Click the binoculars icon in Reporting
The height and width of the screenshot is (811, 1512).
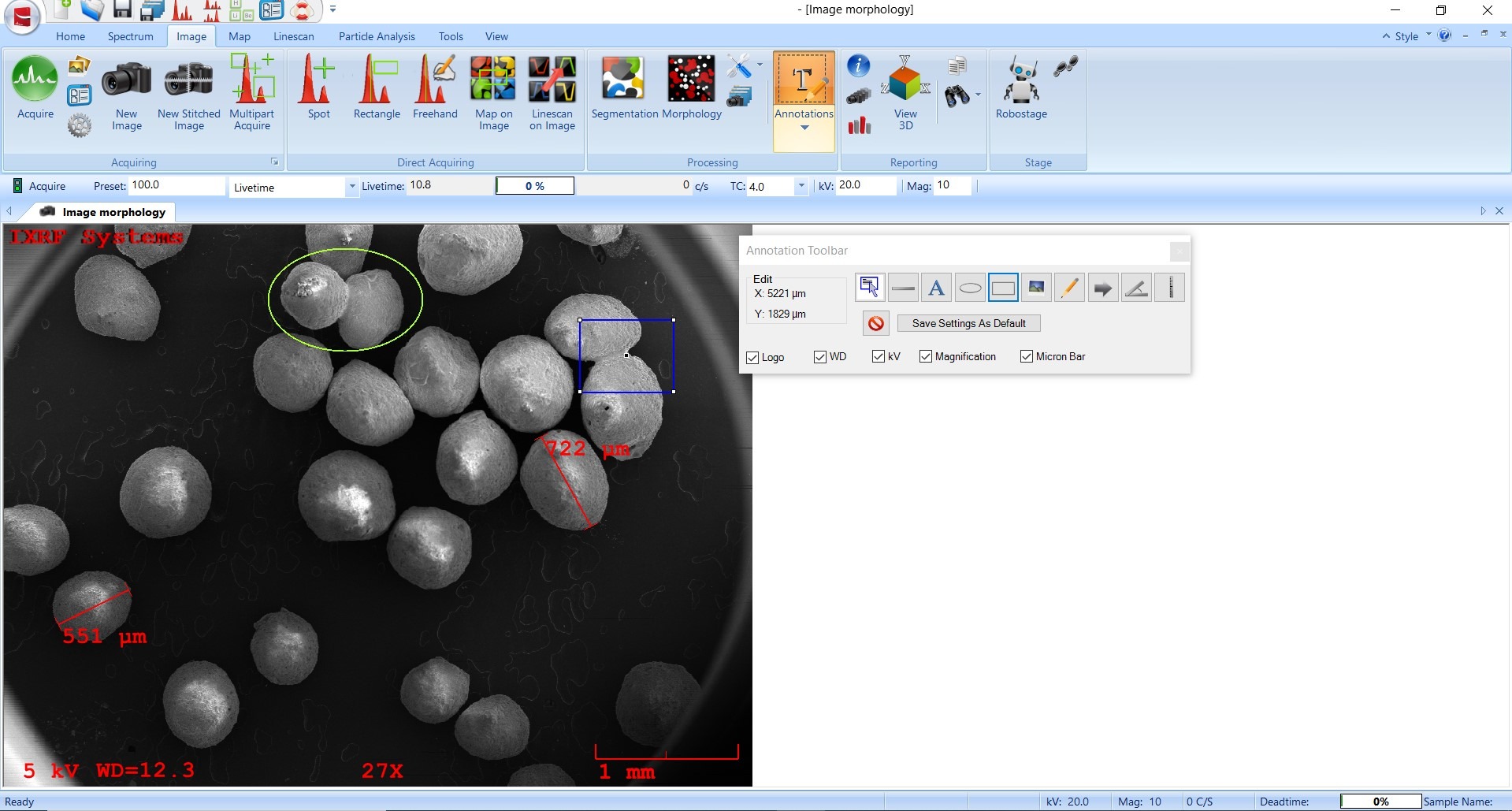957,96
